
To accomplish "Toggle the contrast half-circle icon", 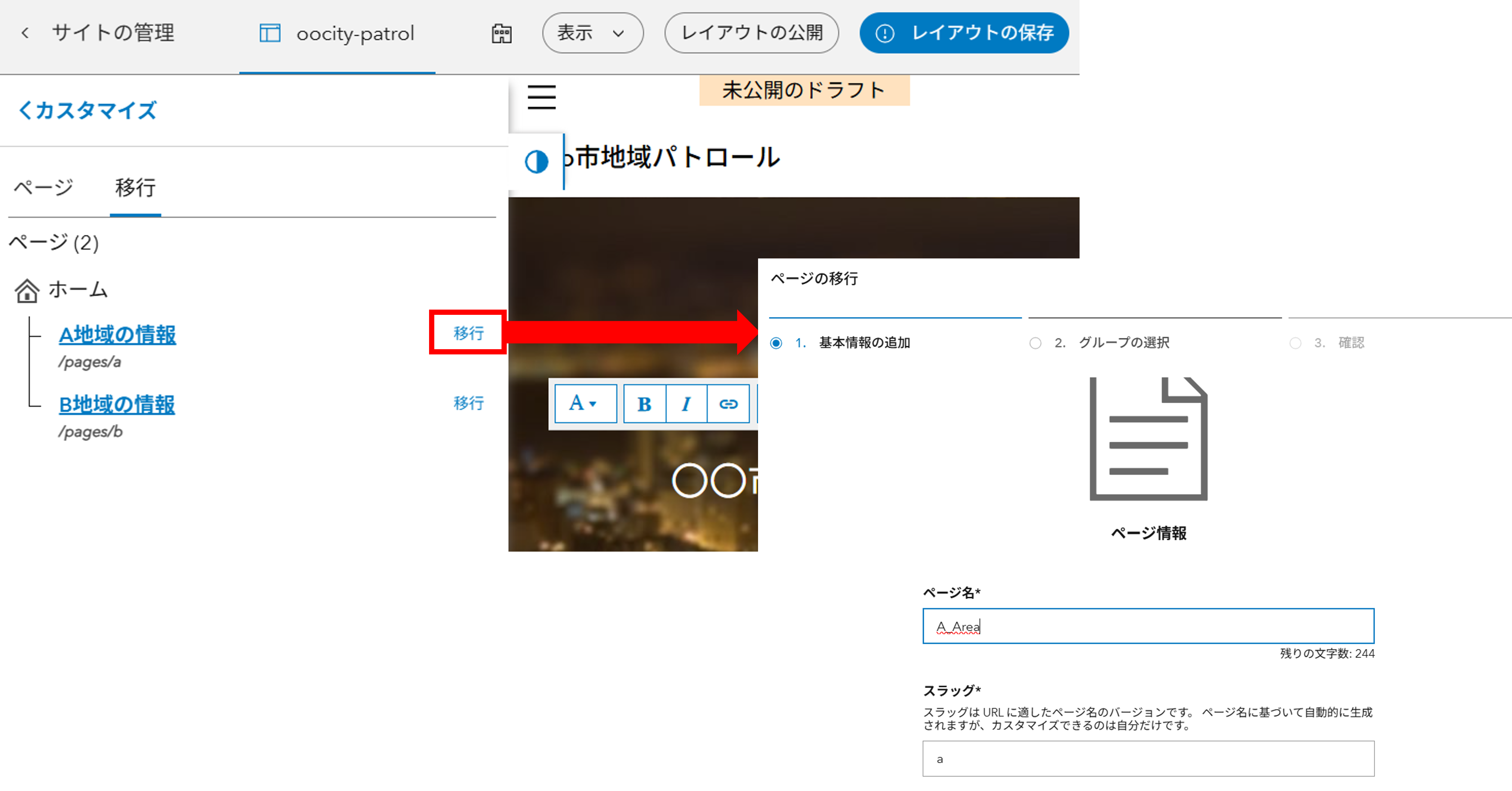I will (x=536, y=161).
